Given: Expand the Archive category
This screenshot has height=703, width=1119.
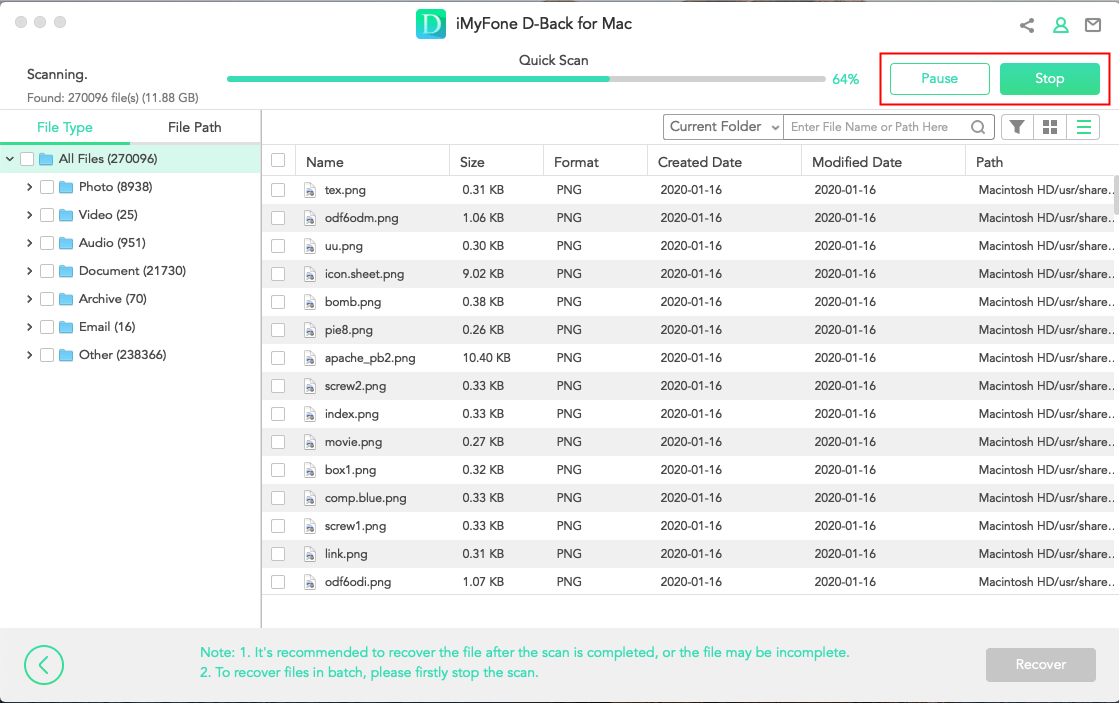Looking at the screenshot, I should click(29, 299).
